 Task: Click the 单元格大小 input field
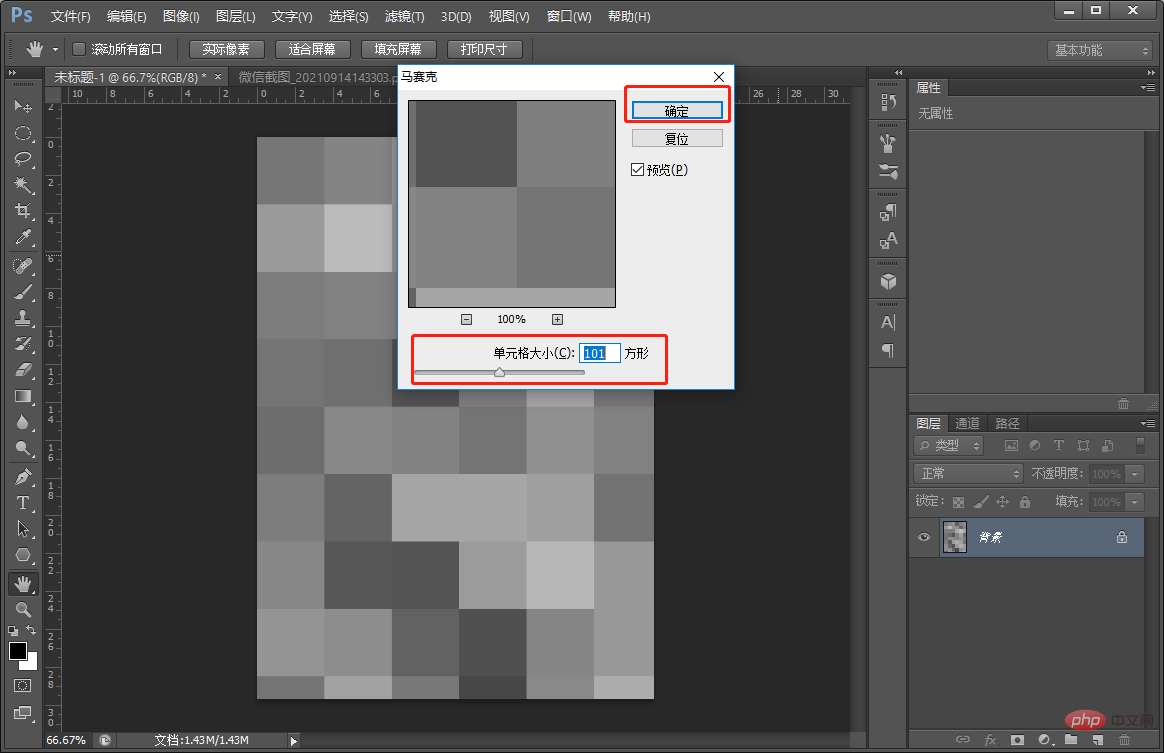(x=599, y=353)
